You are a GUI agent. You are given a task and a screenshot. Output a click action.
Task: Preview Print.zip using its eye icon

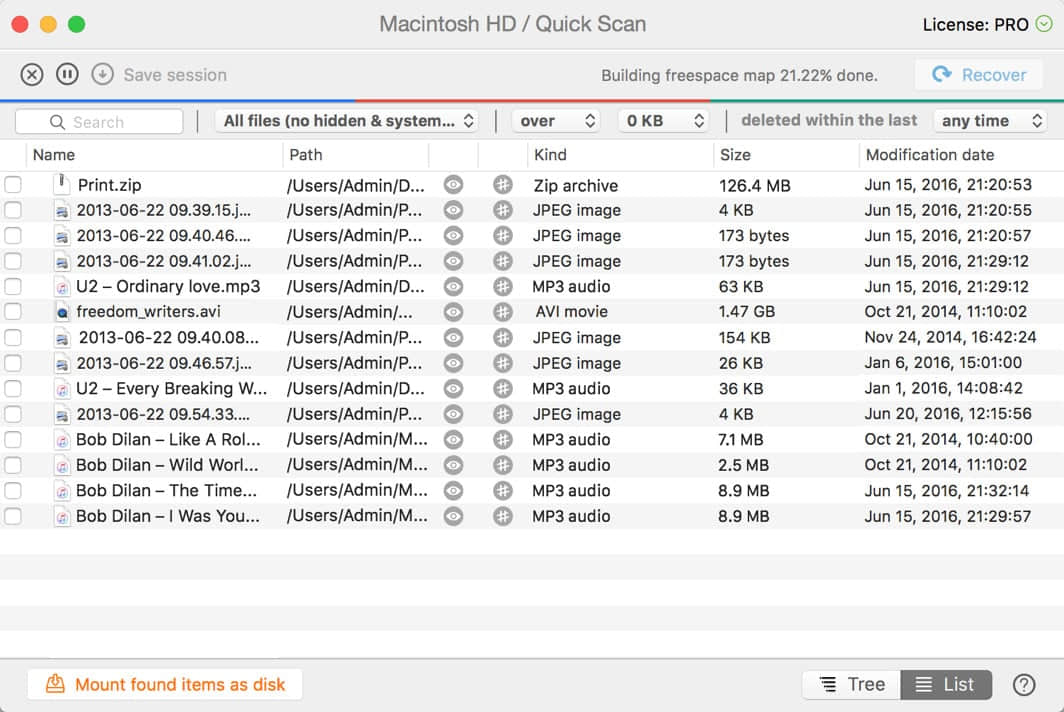(x=453, y=185)
